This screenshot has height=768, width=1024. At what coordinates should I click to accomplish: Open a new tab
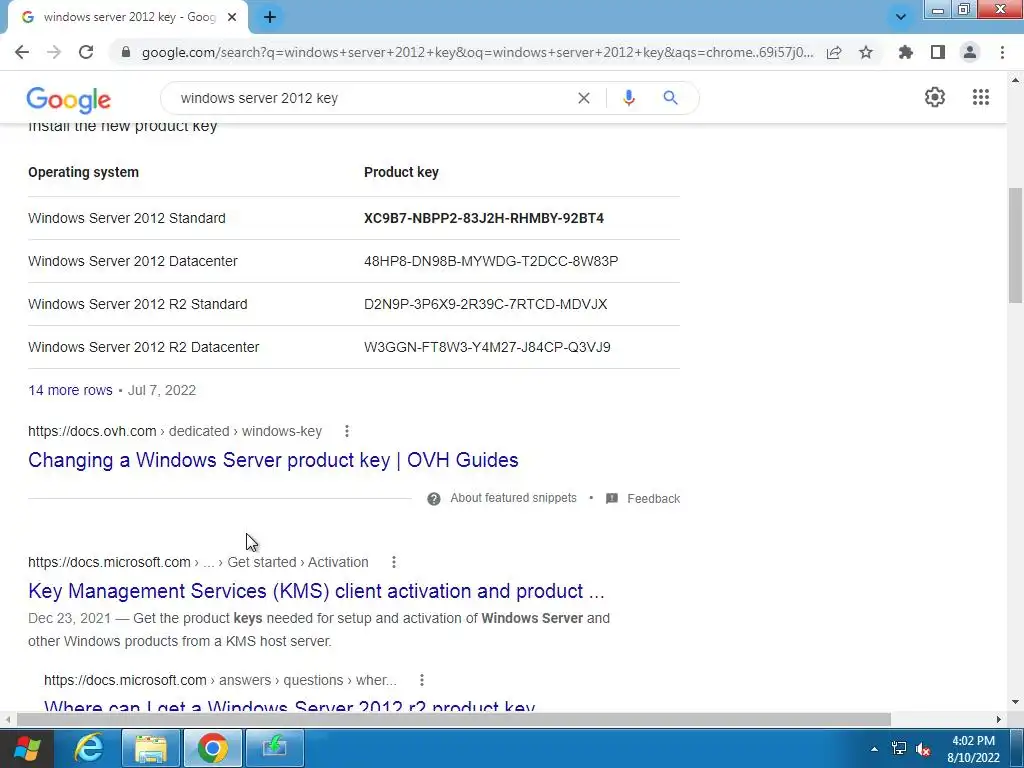pyautogui.click(x=270, y=17)
